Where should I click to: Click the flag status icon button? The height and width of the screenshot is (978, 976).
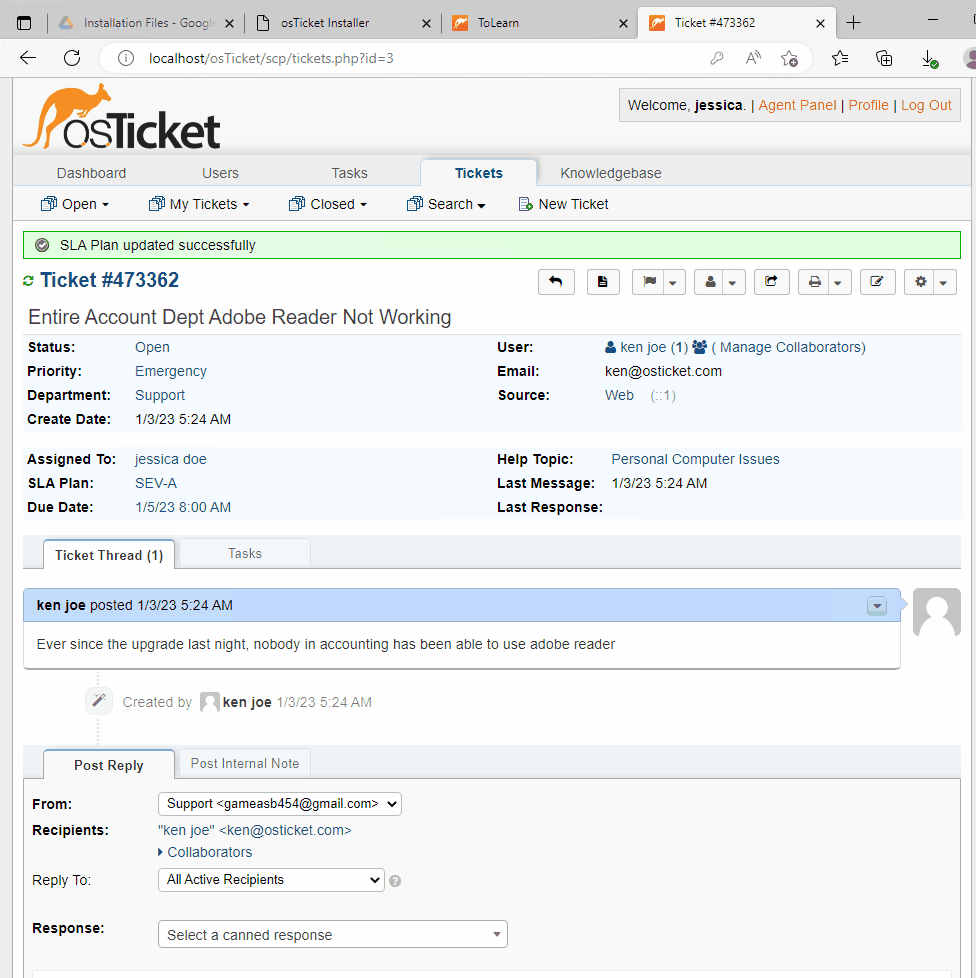[x=649, y=282]
